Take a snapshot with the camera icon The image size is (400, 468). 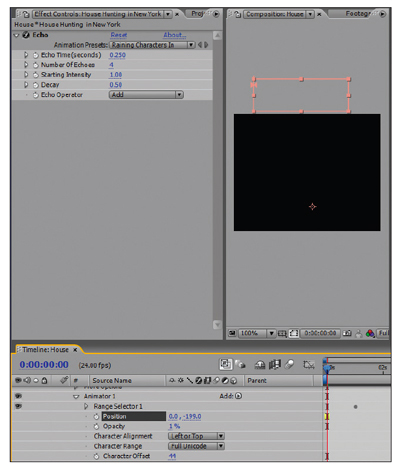point(347,333)
